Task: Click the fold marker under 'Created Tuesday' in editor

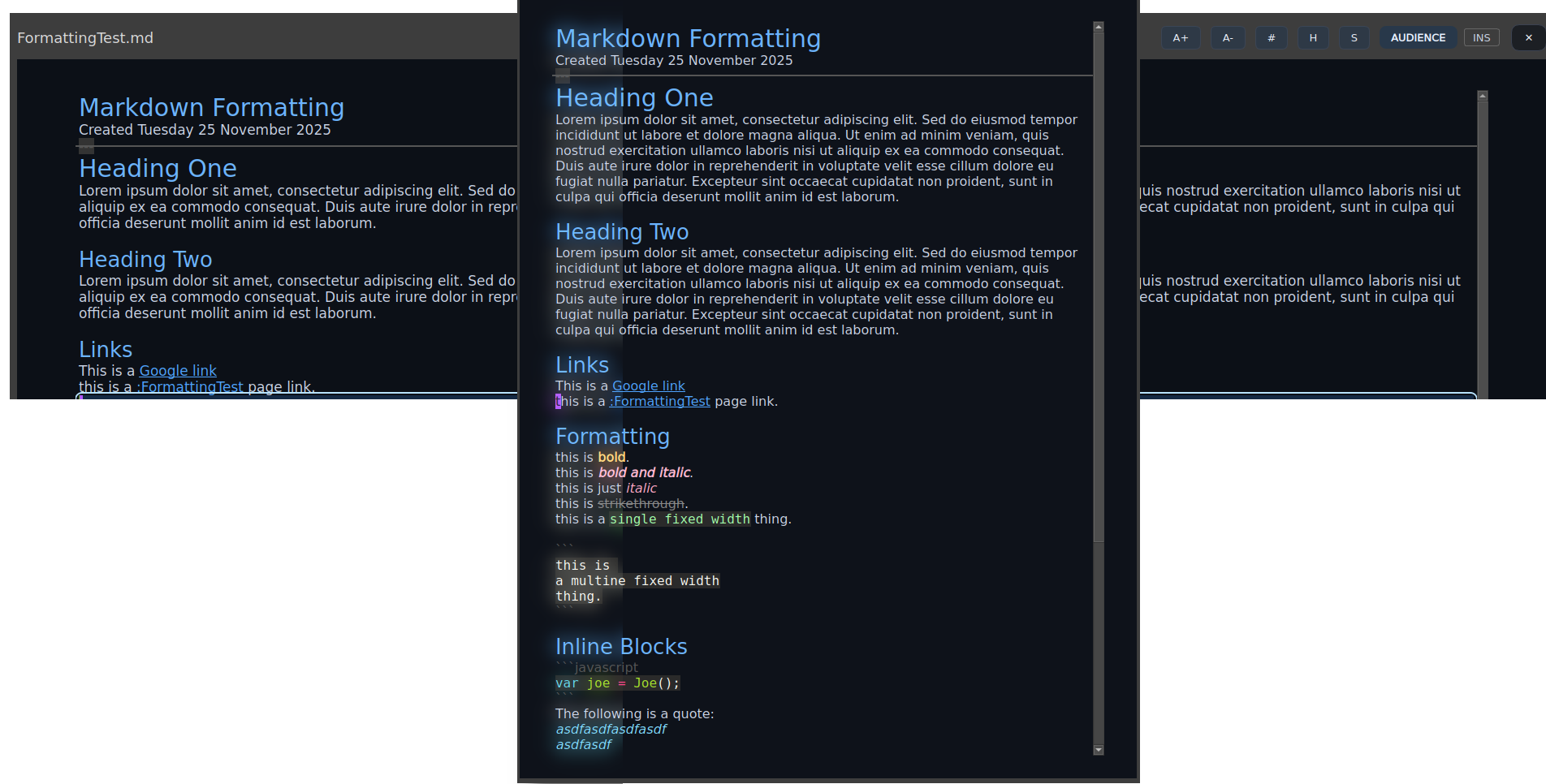Action: pos(85,146)
